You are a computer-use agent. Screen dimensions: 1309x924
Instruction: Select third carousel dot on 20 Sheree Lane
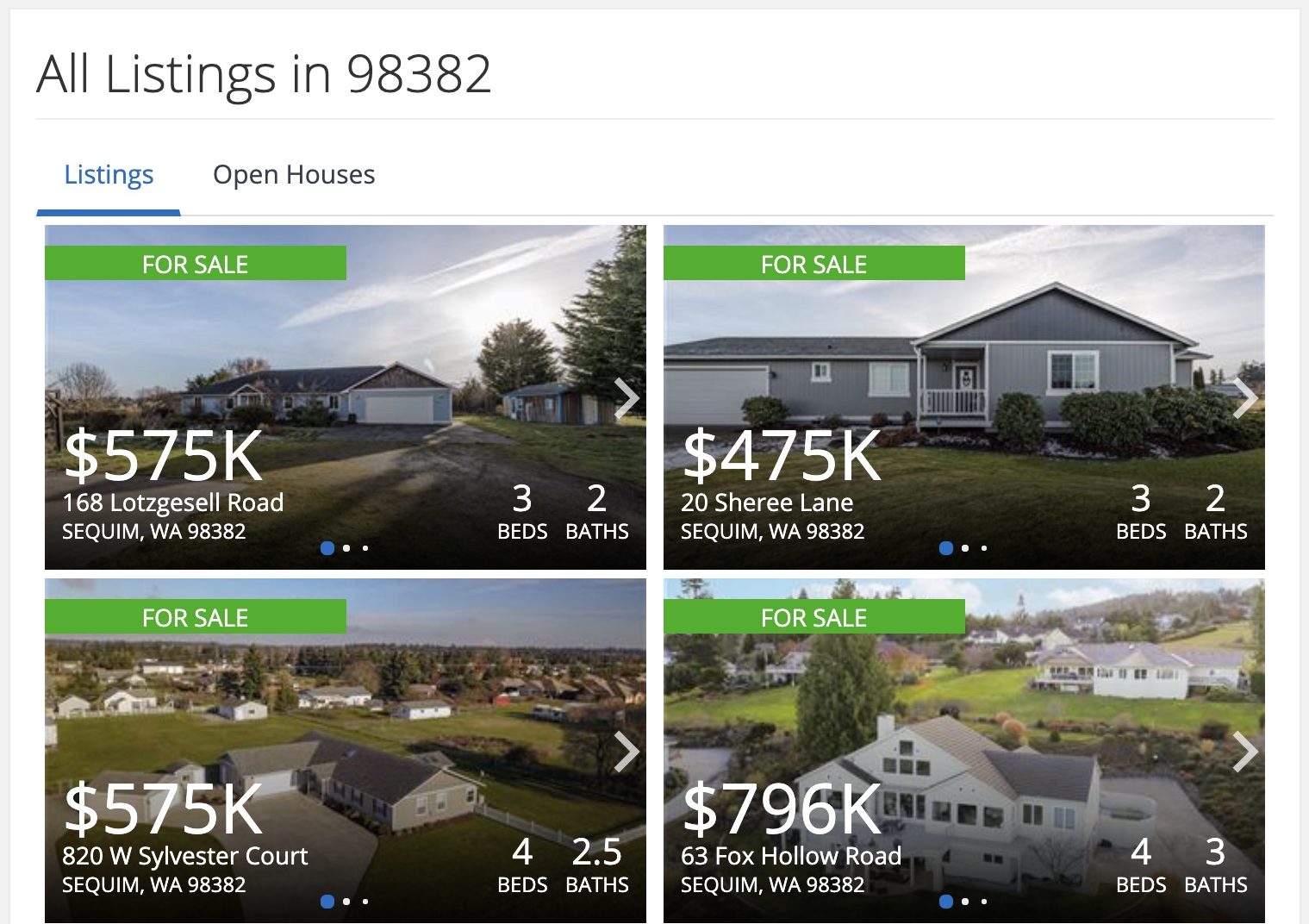[984, 548]
